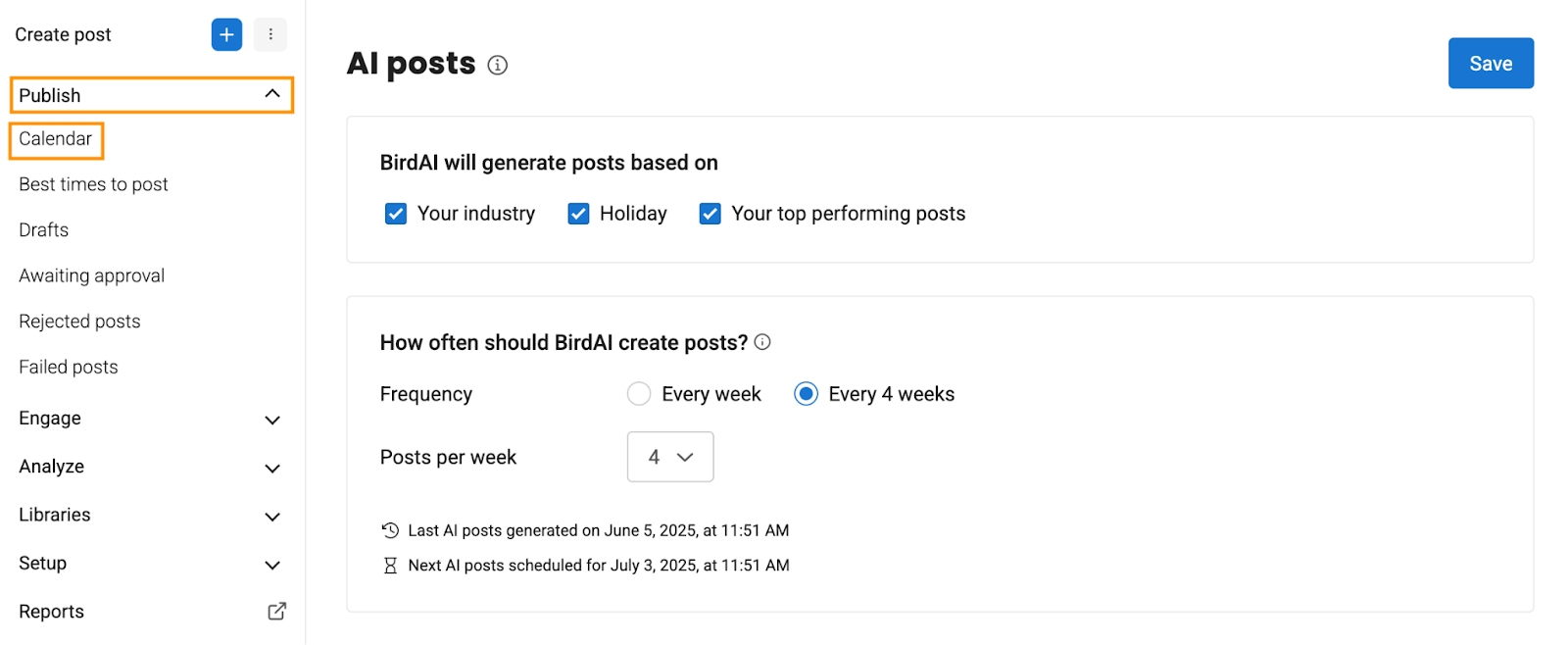
Task: Uncheck the Your industry checkbox
Action: click(396, 214)
